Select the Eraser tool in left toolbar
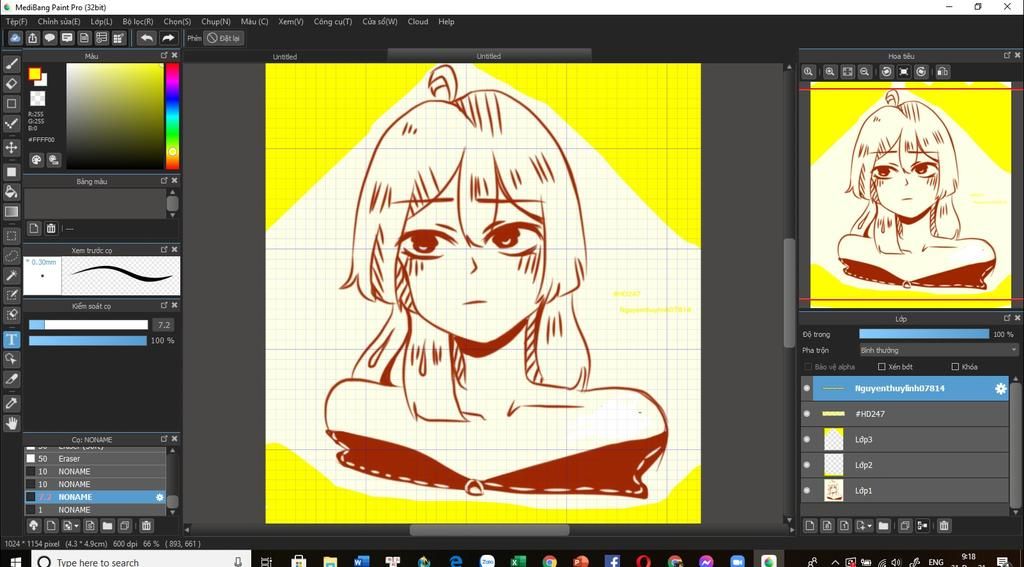Screen dimensions: 1024x567 click(x=12, y=84)
